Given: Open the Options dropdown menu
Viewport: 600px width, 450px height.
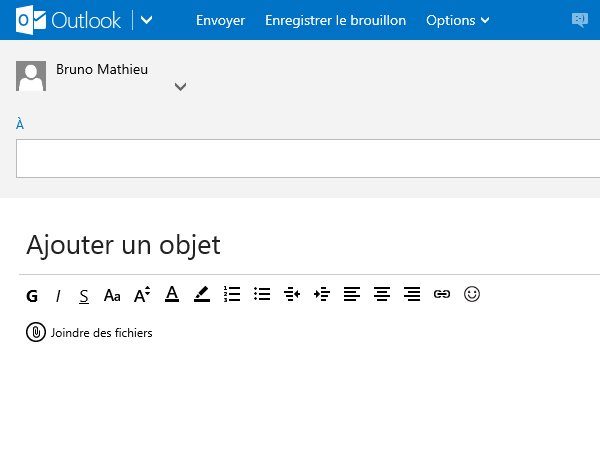Looking at the screenshot, I should (458, 20).
